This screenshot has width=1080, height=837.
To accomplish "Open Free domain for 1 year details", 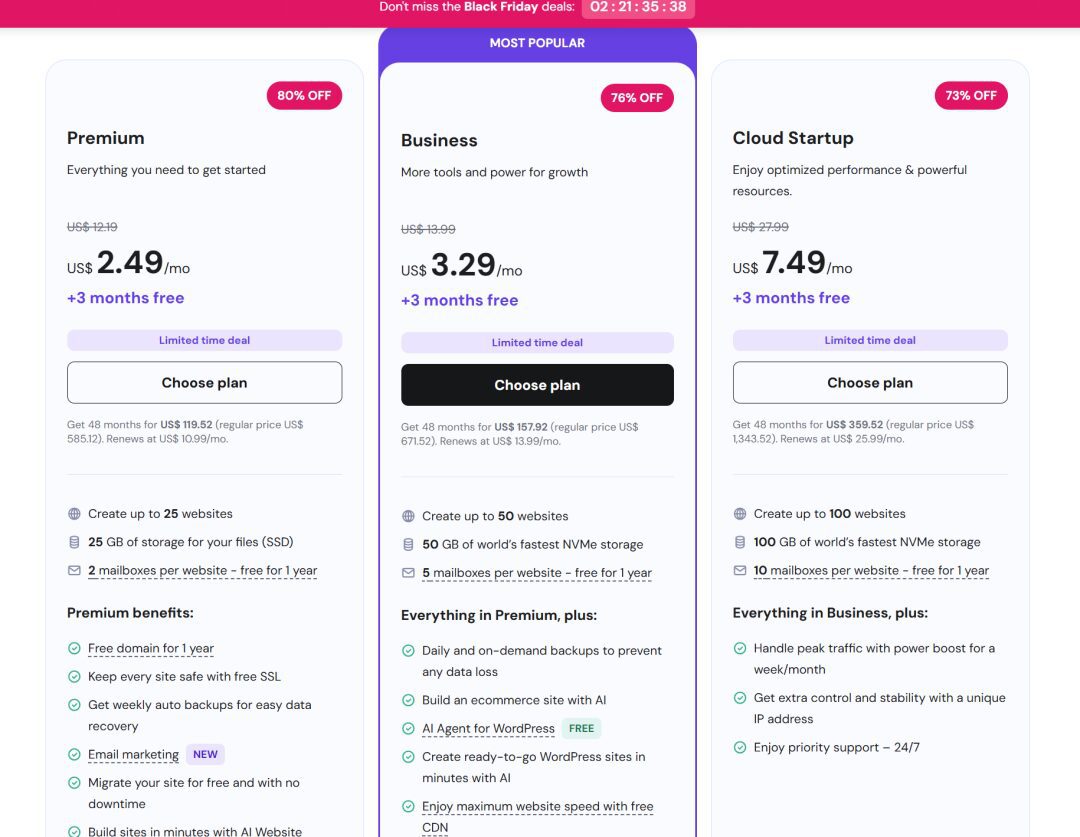I will tap(151, 649).
